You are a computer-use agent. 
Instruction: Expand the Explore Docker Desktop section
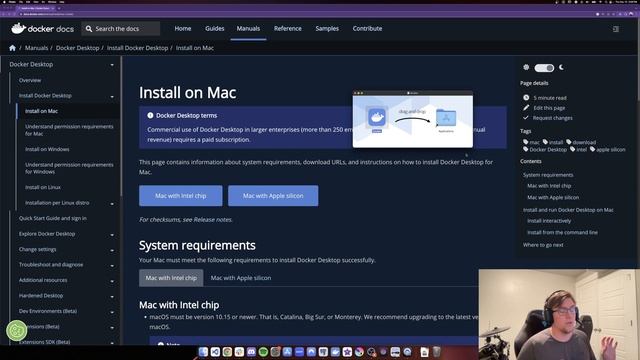tap(112, 235)
